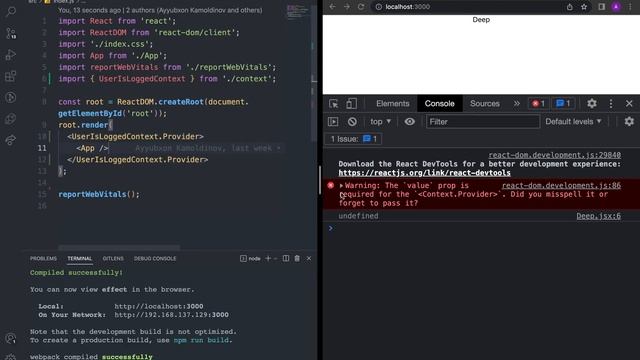640x360 pixels.
Task: Open the VS Code Search view
Action: 11,11
